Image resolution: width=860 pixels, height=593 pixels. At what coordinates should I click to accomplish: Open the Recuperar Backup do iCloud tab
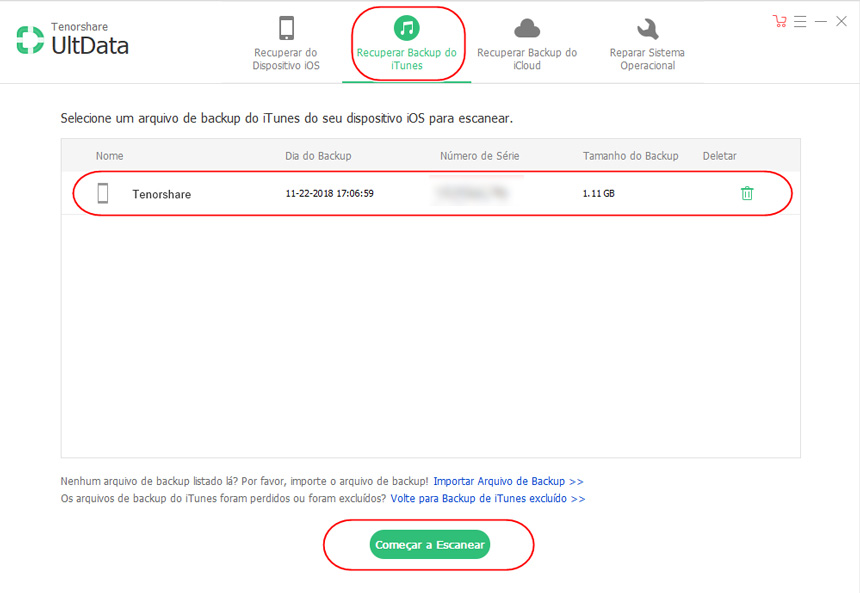pyautogui.click(x=527, y=43)
